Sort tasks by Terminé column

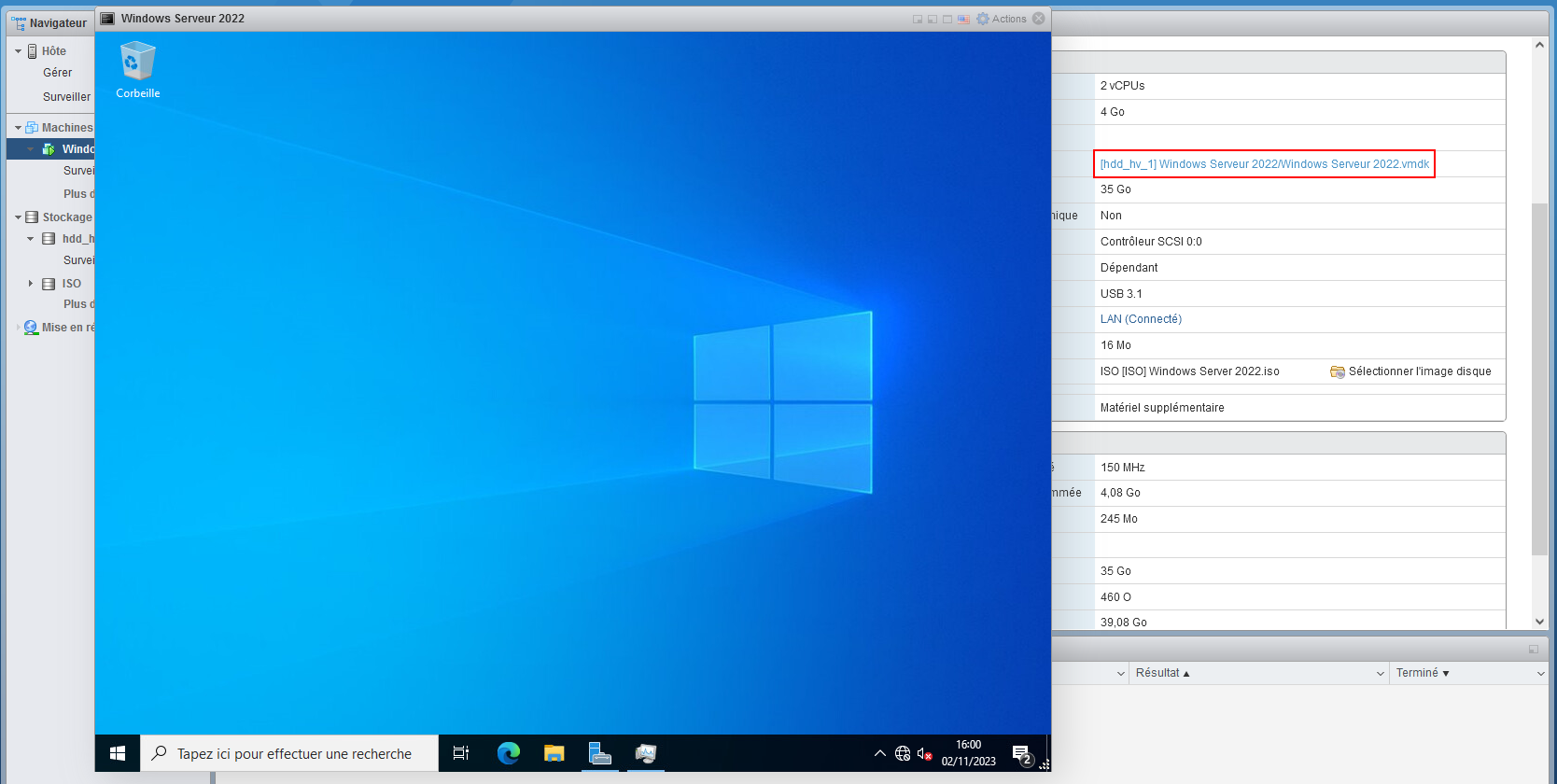1422,673
